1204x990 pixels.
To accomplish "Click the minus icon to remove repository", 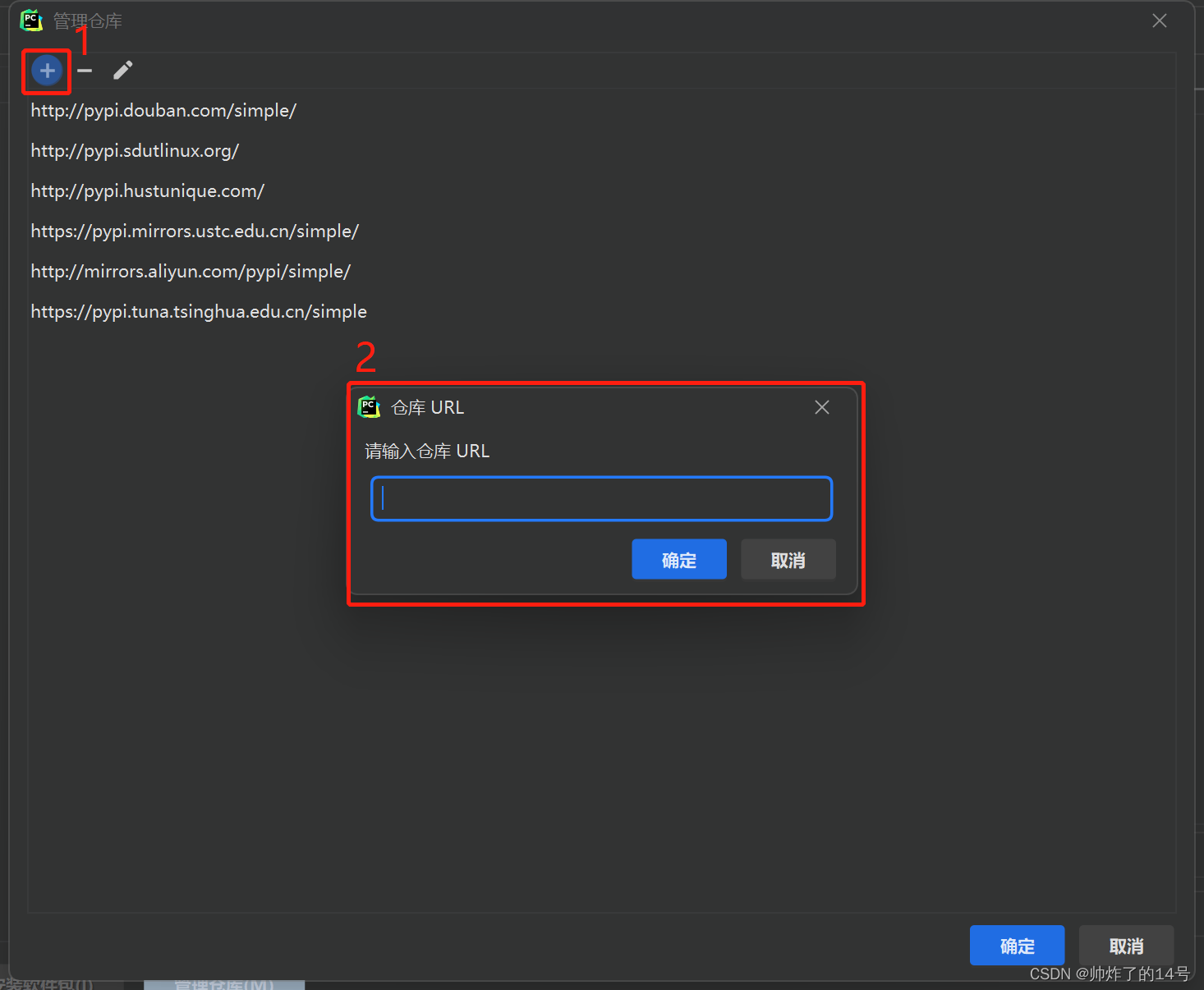I will (85, 71).
